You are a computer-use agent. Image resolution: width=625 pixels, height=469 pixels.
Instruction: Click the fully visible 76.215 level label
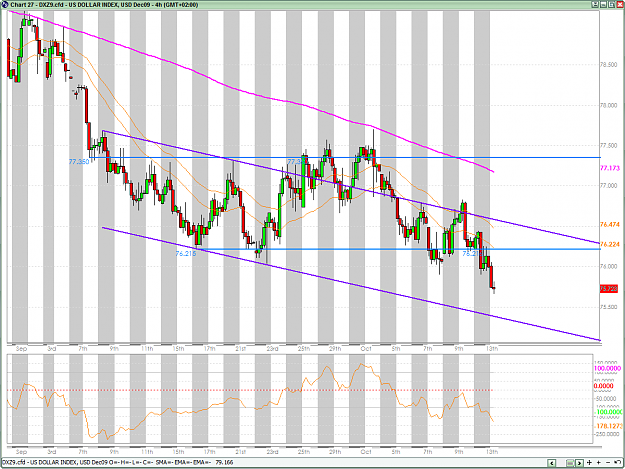[186, 253]
